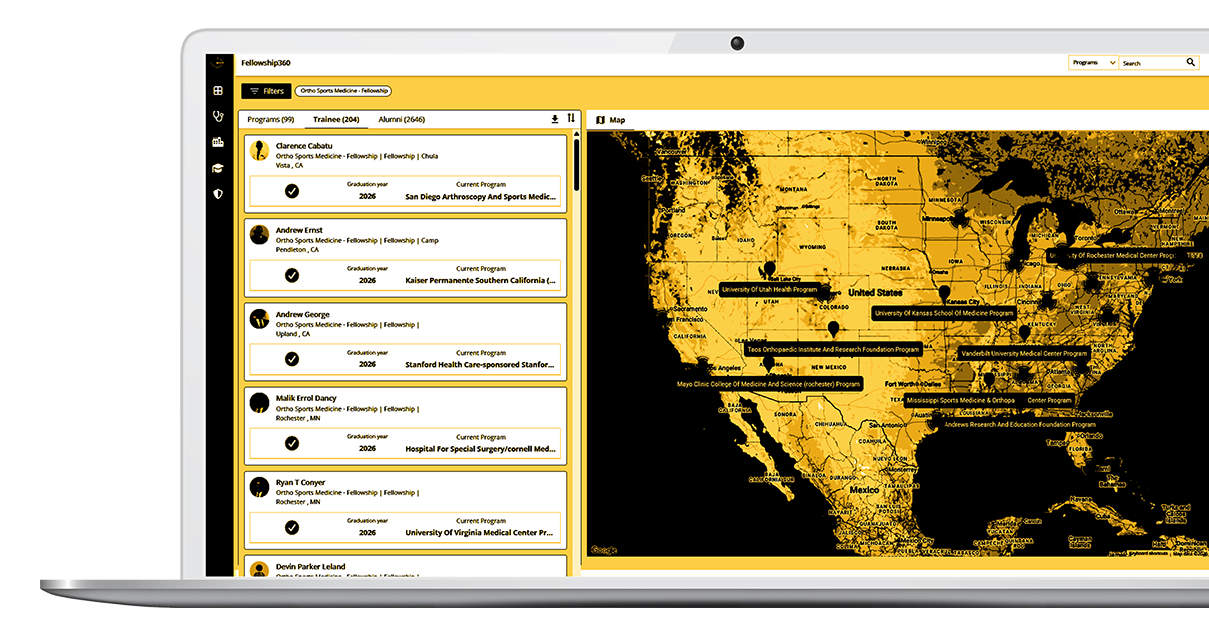The height and width of the screenshot is (641, 1209).
Task: Click inside the Search input field
Action: [1151, 62]
